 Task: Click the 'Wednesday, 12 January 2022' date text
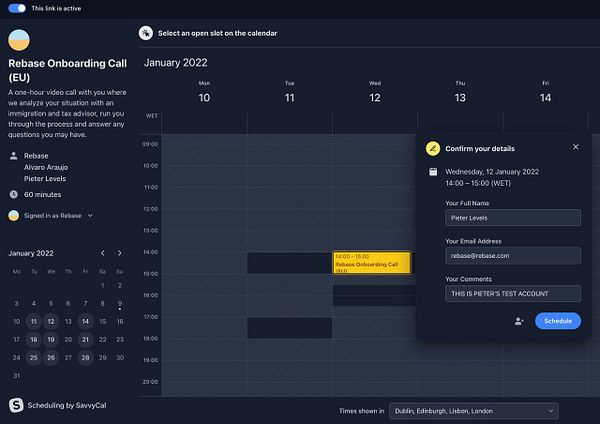click(x=492, y=172)
